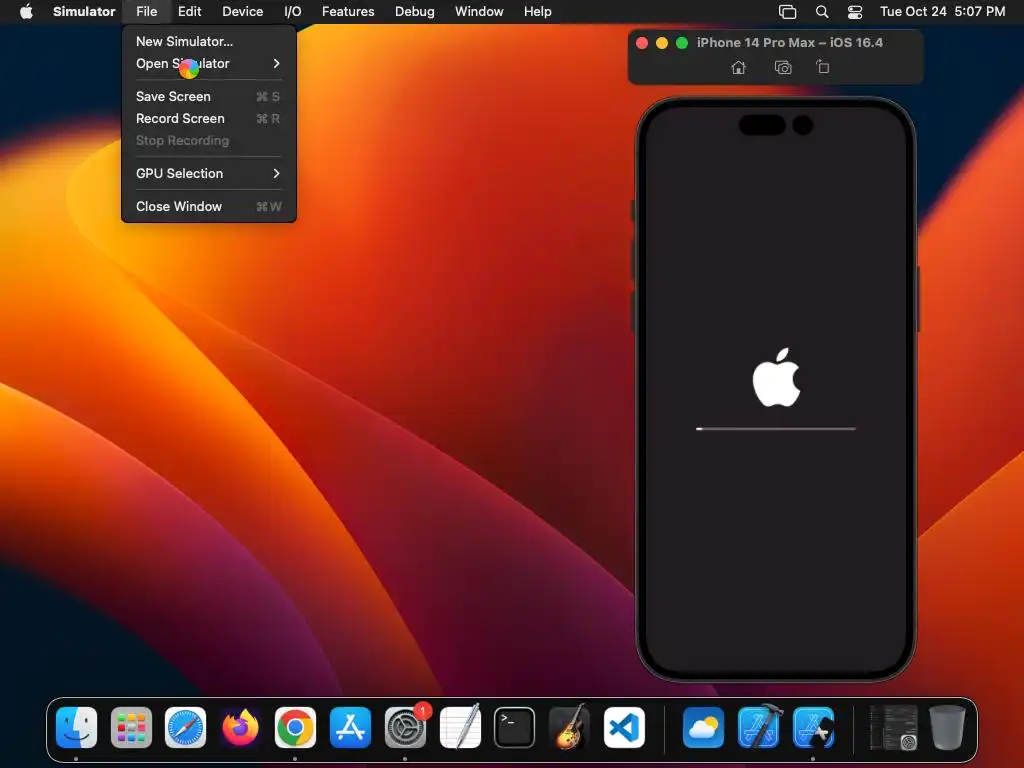Open the Apple menu logo
The image size is (1024, 768).
pyautogui.click(x=26, y=11)
